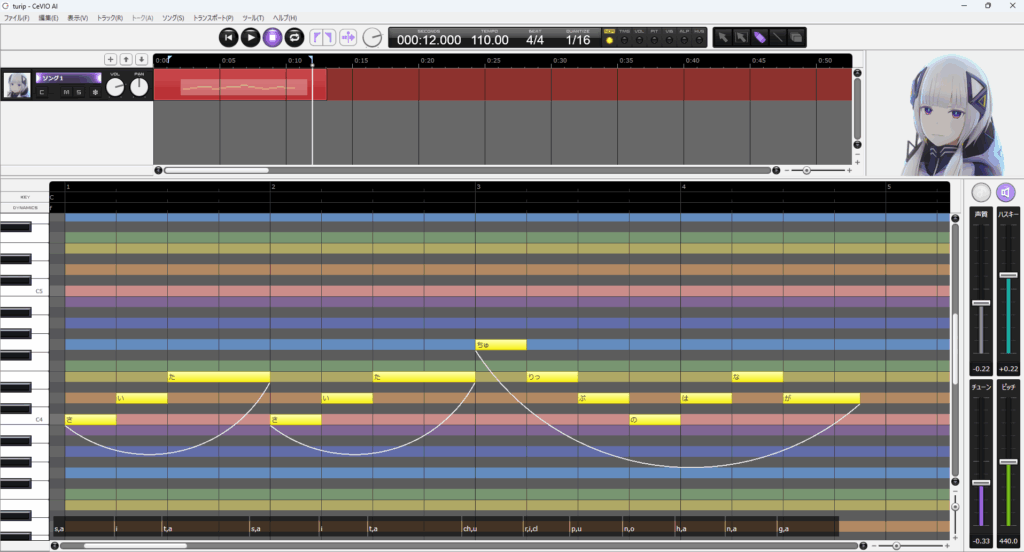Select the が note

click(822, 398)
